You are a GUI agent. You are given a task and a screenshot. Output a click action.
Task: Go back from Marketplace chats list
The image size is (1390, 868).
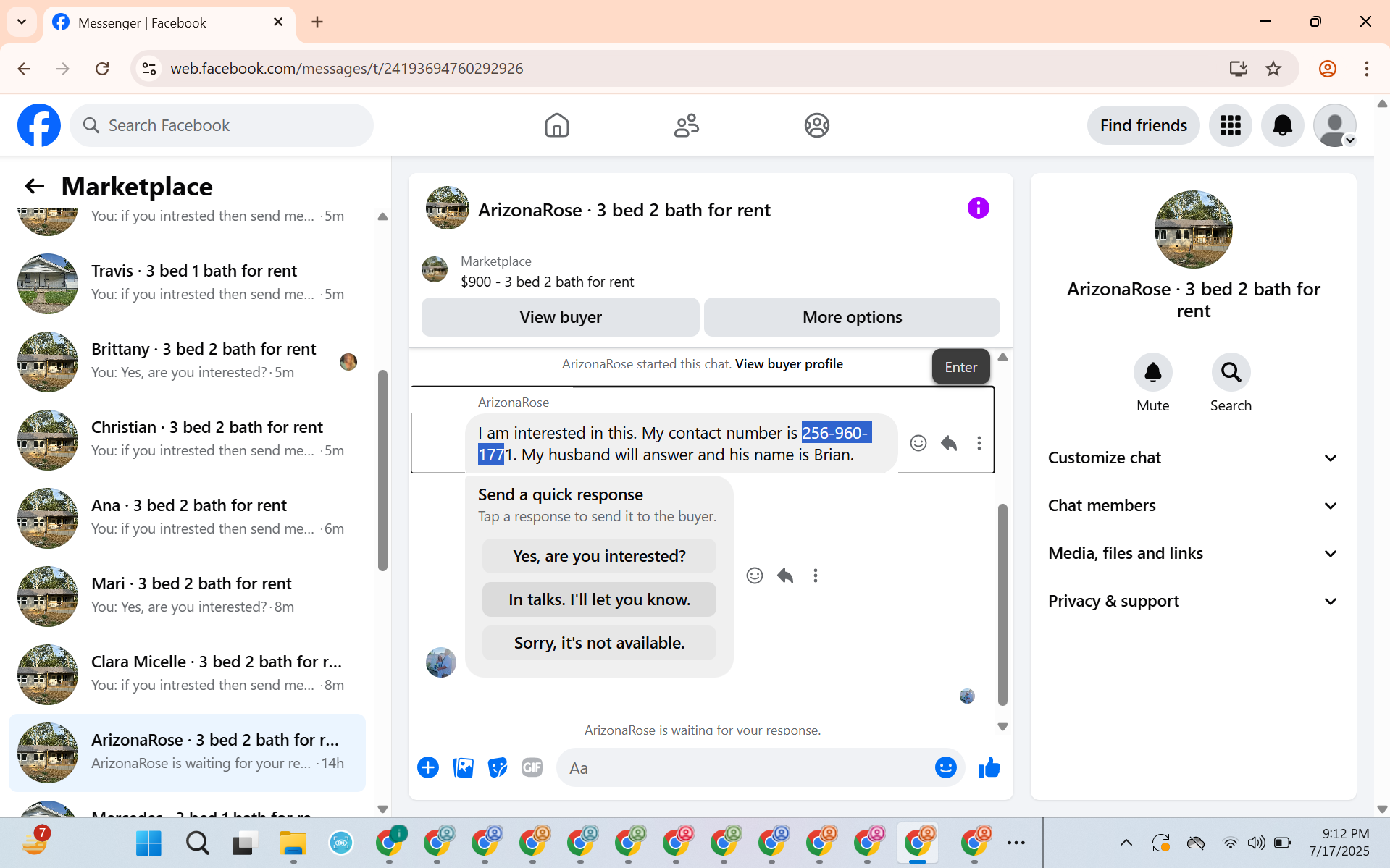pyautogui.click(x=34, y=187)
